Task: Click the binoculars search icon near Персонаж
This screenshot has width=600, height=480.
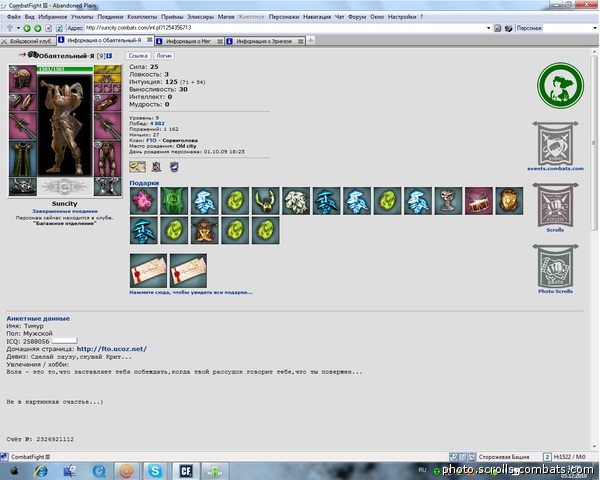Action: (508, 28)
